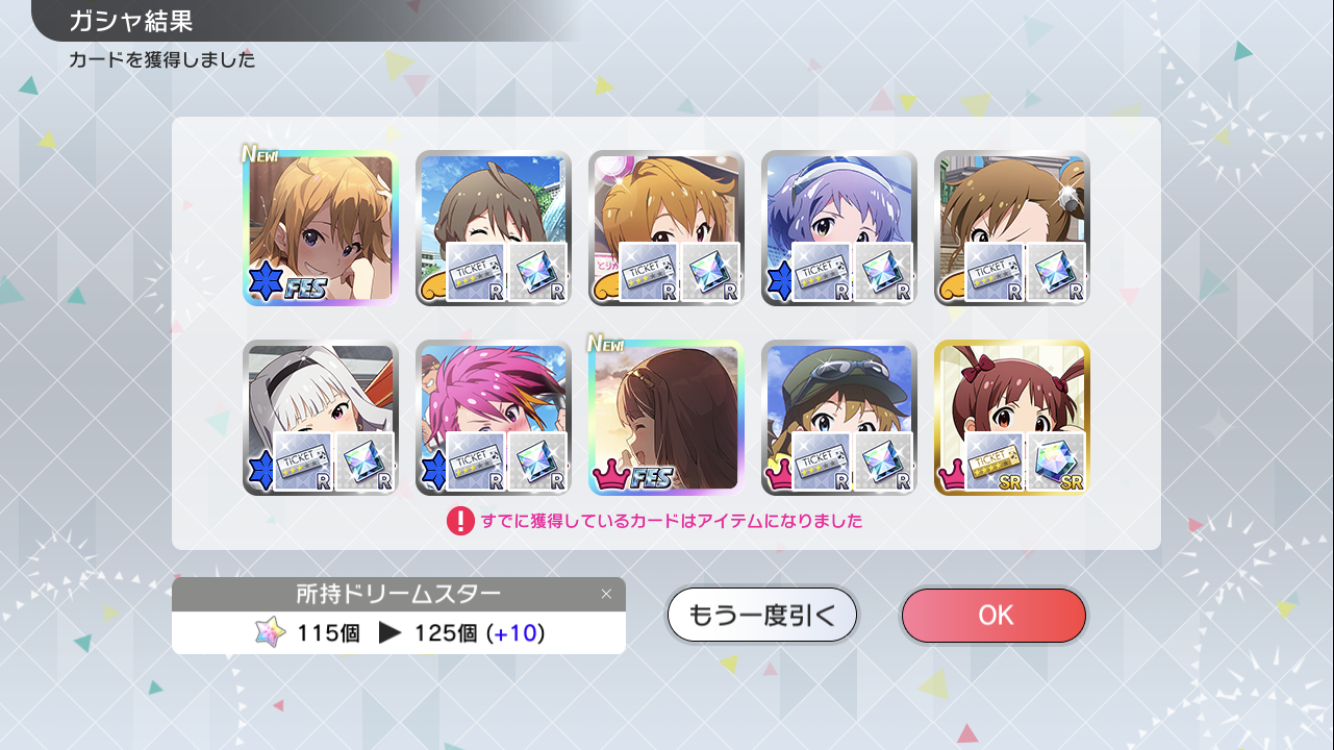Click the ticket icon on SR card
This screenshot has width=1334, height=750.
994,462
